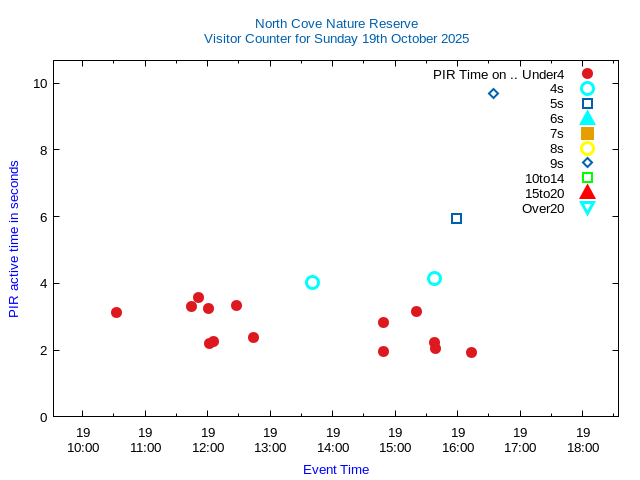Select the blue square 5s legend symbol

point(587,104)
